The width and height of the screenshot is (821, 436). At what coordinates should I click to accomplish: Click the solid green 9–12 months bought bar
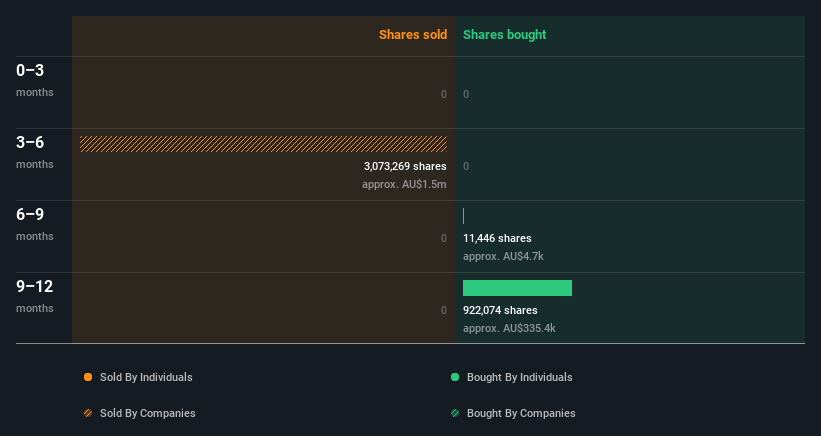pos(517,288)
